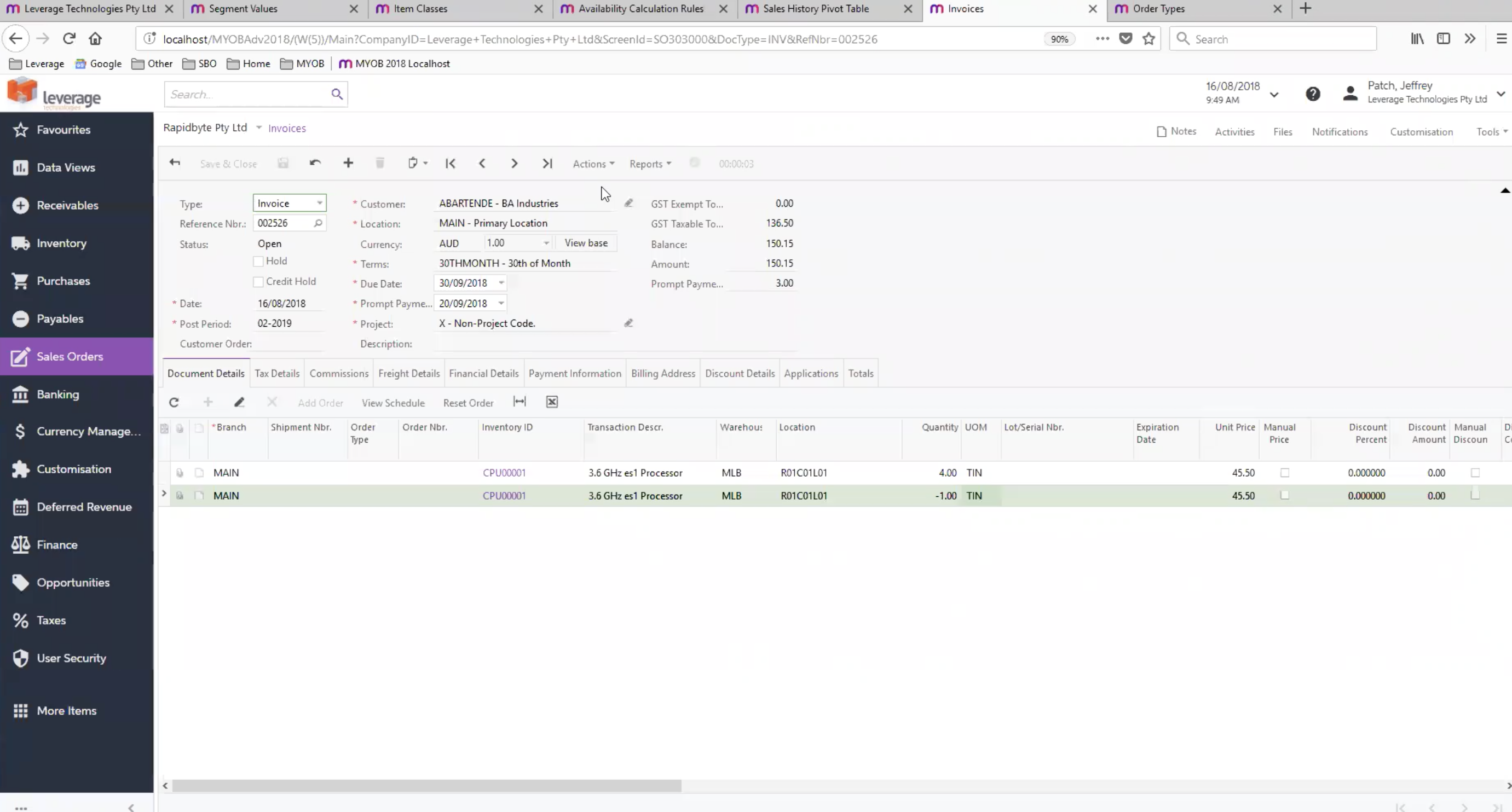This screenshot has width=1512, height=812.
Task: Click the View base button
Action: coord(585,242)
